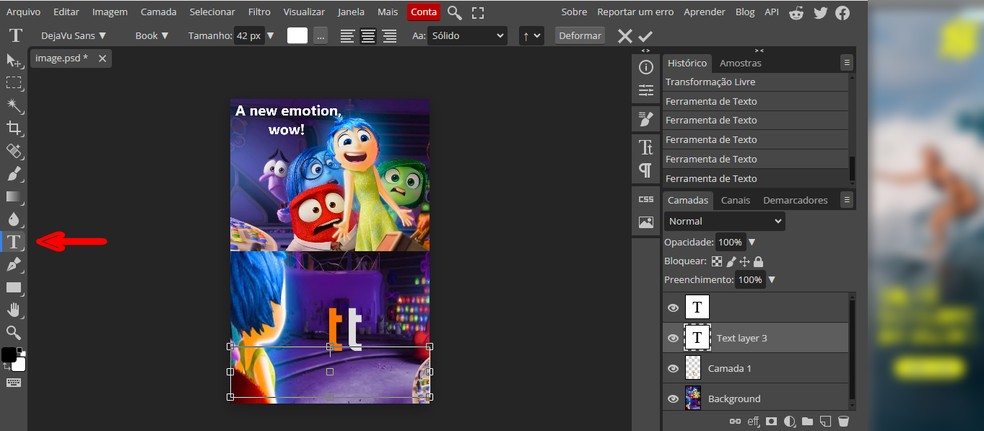Delete layer with trash icon
This screenshot has width=984, height=431.
[x=844, y=422]
